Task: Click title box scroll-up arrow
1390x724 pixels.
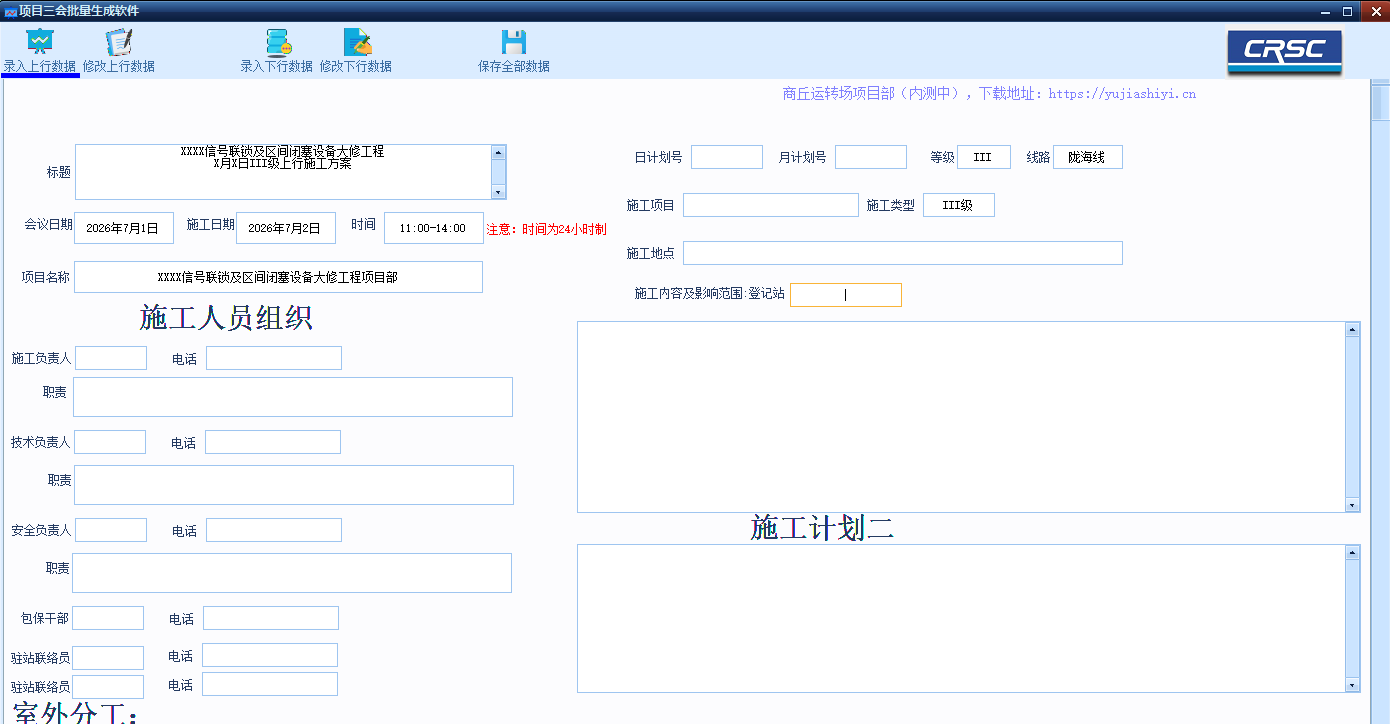Action: (x=498, y=152)
